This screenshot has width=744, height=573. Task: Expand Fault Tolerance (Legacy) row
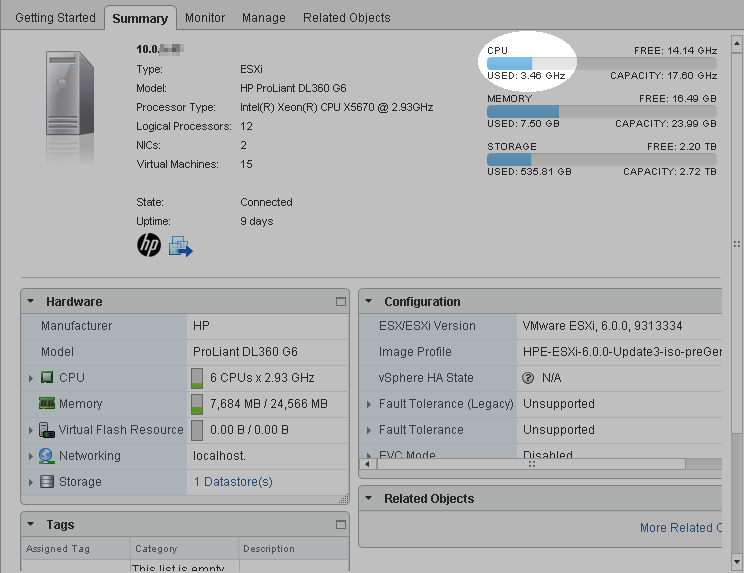pyautogui.click(x=369, y=405)
